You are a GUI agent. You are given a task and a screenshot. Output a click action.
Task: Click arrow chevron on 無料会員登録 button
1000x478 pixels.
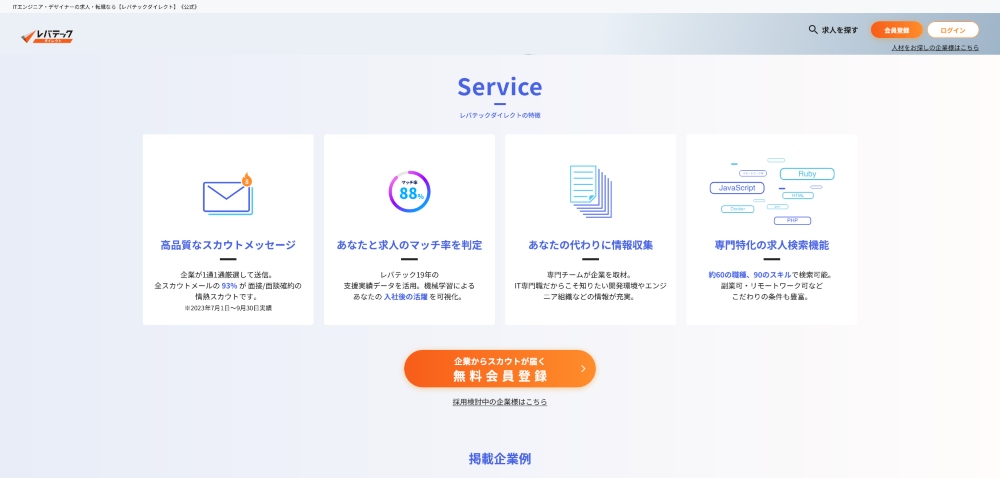point(583,368)
